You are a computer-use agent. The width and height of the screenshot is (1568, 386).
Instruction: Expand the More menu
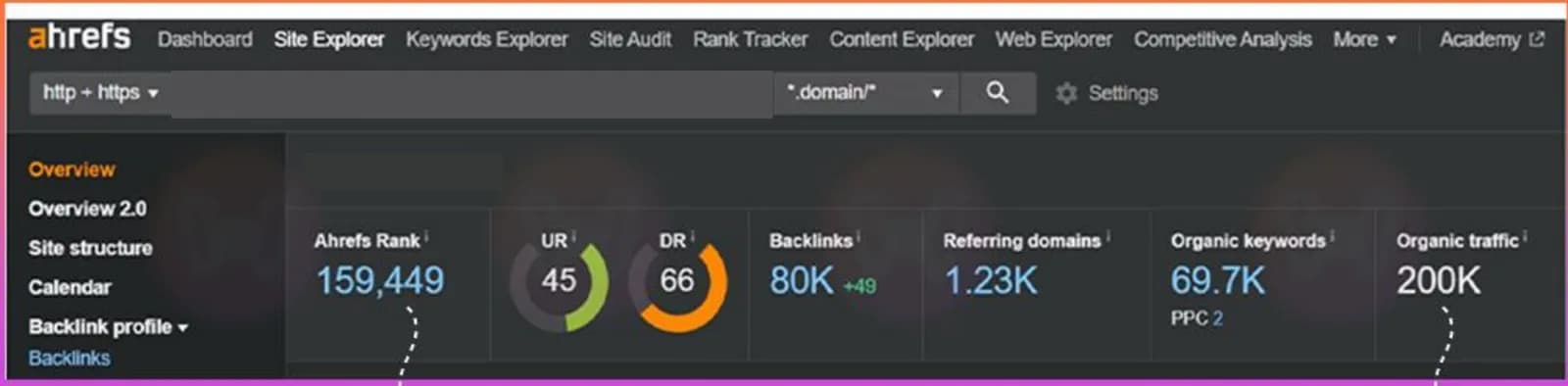[1364, 39]
